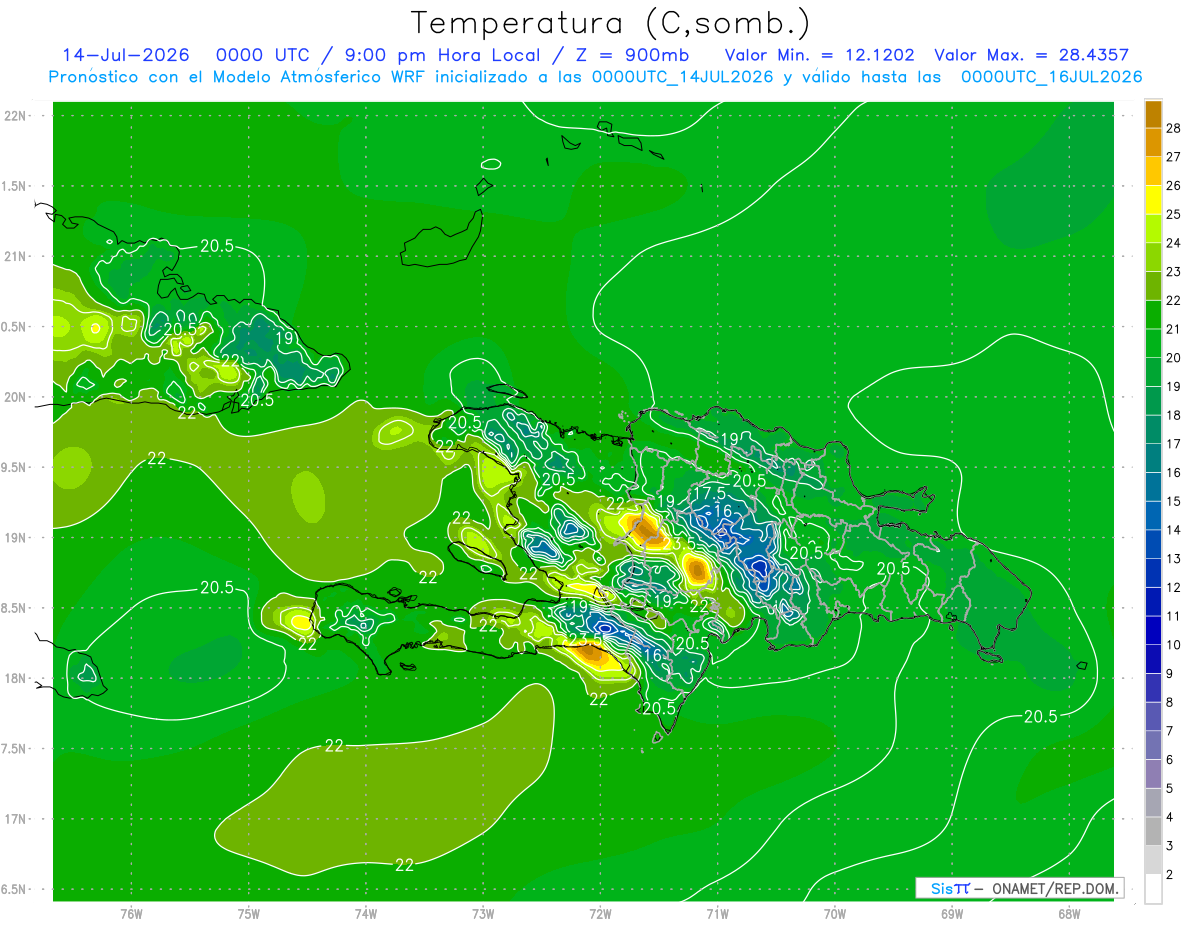Click the longitude axis label '71W'
Screen dimensions: 1200x927
pos(717,915)
